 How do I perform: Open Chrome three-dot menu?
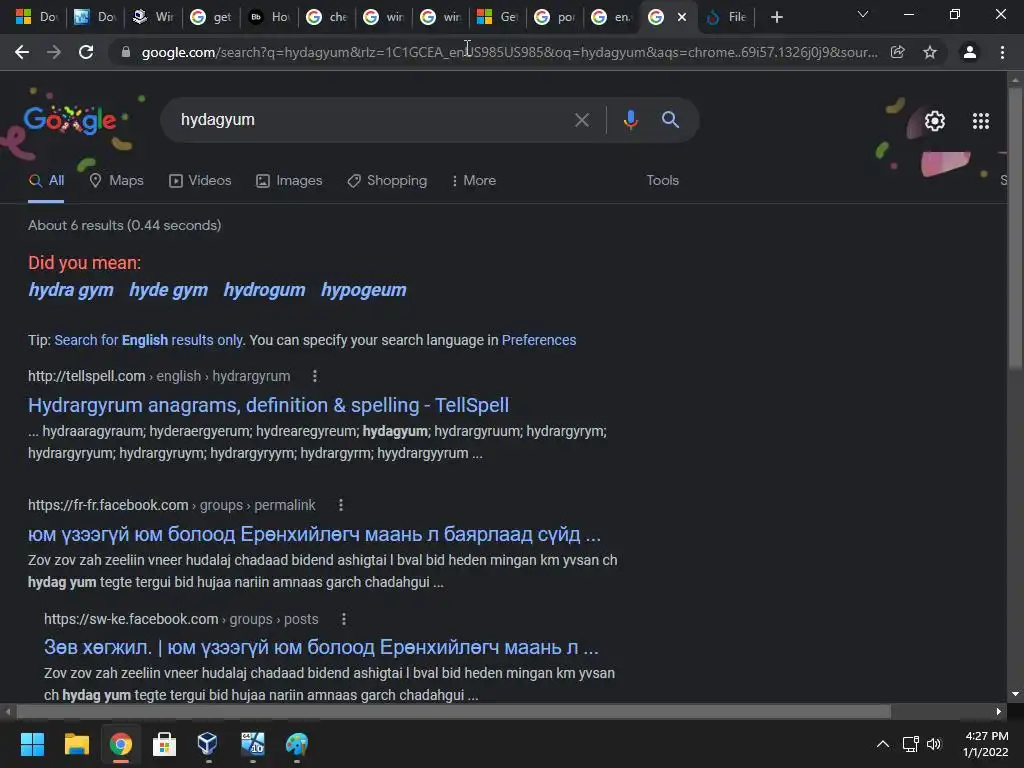[x=1002, y=52]
